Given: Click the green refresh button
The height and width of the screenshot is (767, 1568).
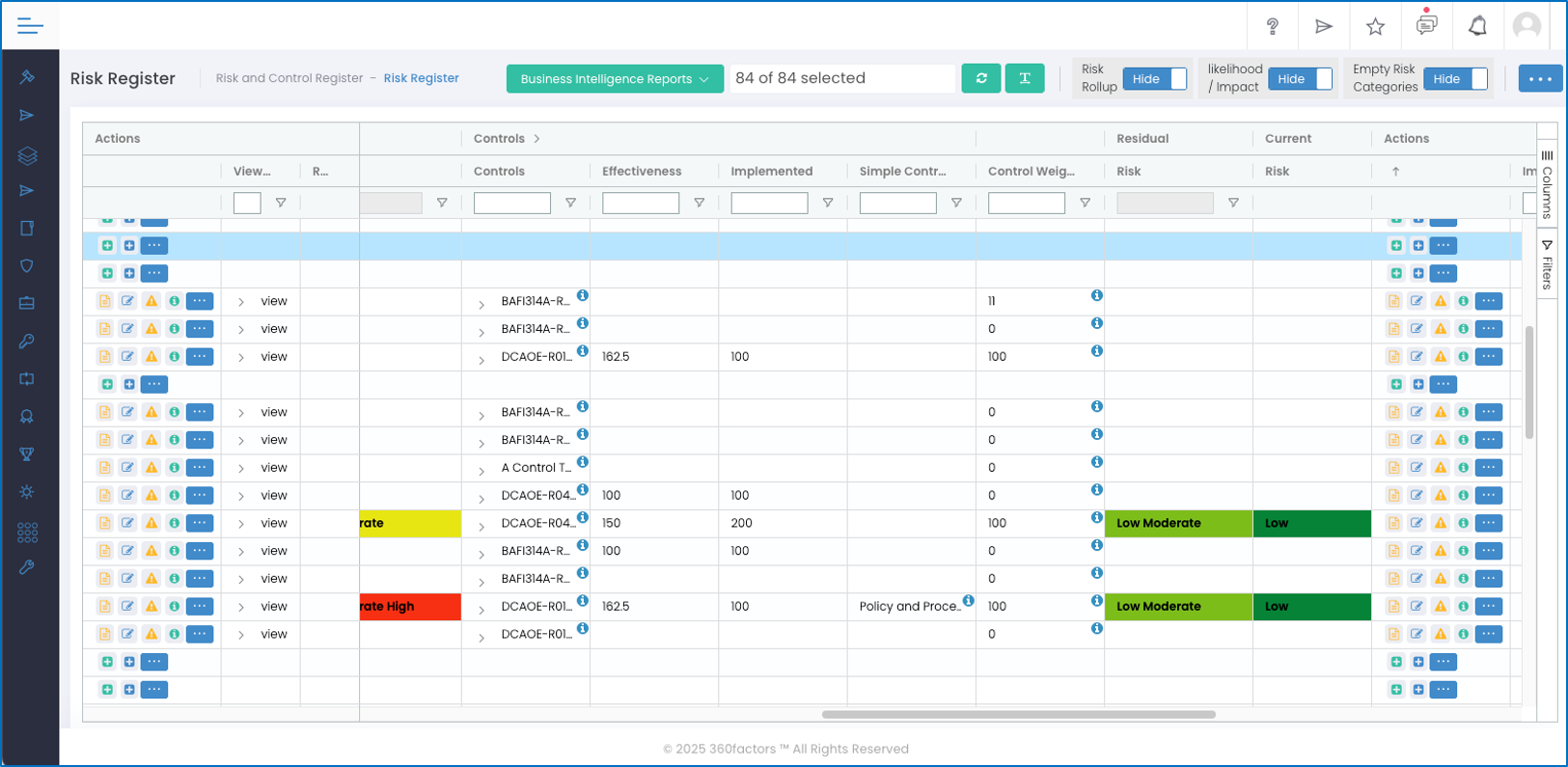Looking at the screenshot, I should (x=981, y=78).
